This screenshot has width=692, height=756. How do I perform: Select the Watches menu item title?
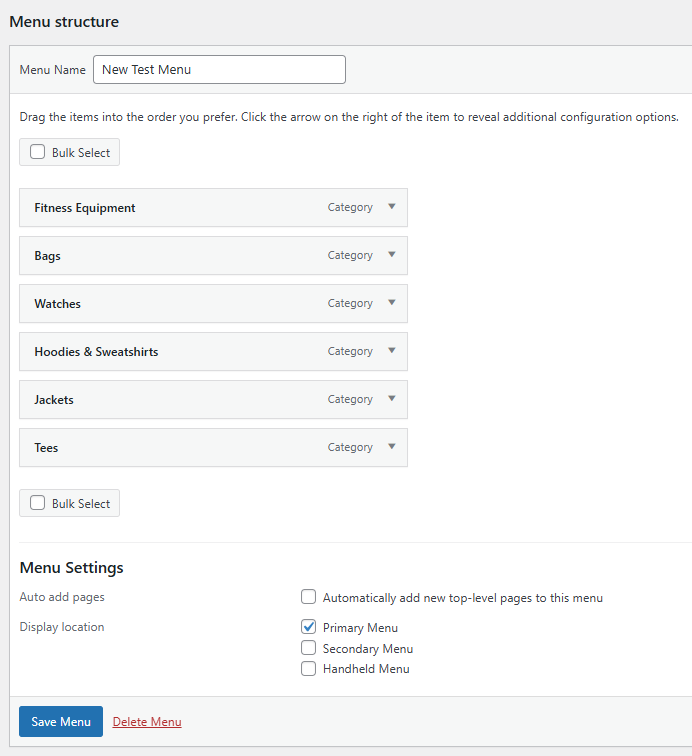point(57,304)
